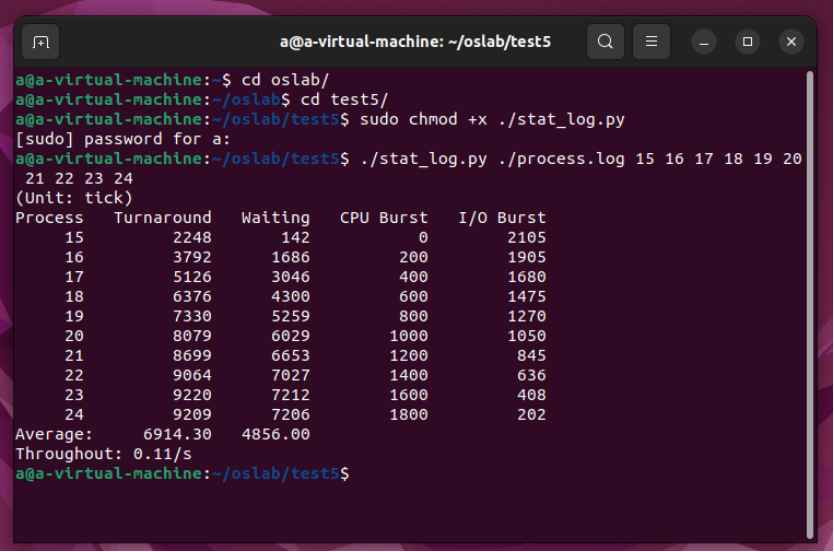
Task: Click CPU burst value 1200
Action: (x=408, y=355)
